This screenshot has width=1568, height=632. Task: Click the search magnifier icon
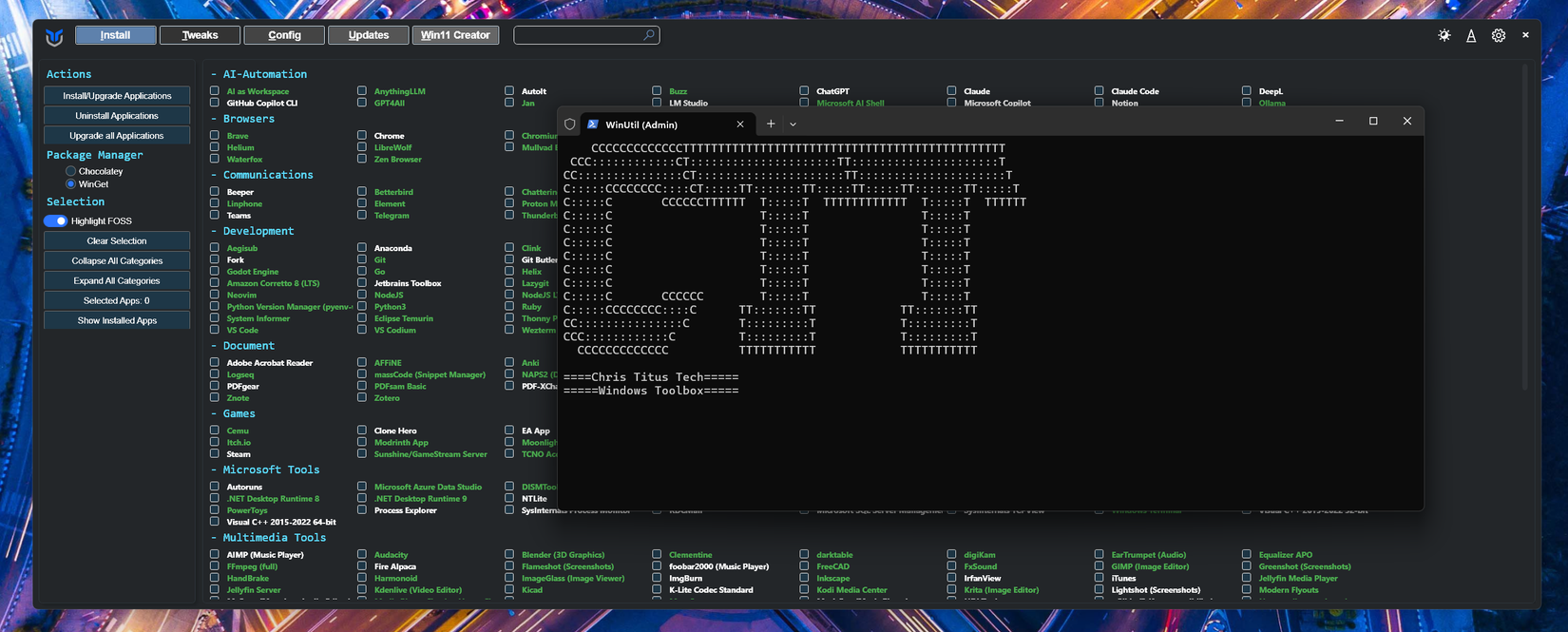click(649, 35)
